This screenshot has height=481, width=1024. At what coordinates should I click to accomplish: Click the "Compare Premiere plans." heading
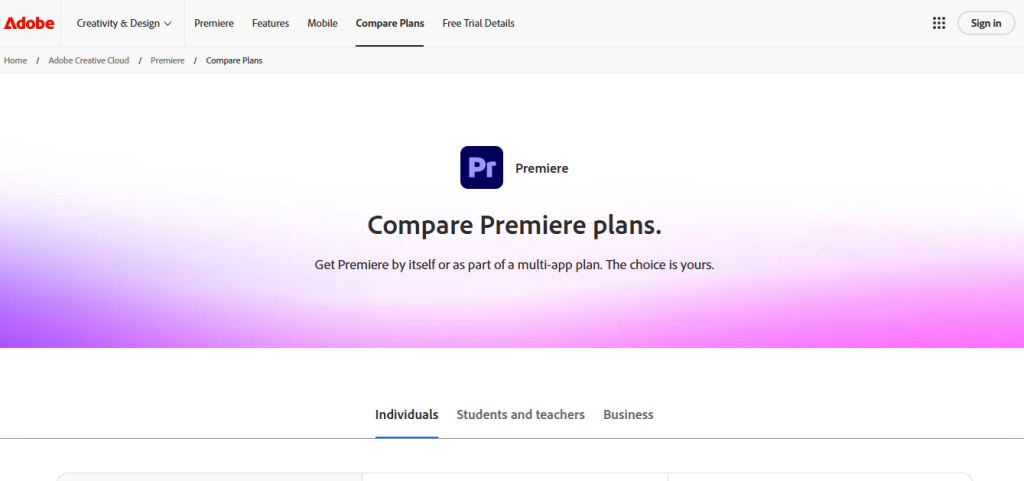pyautogui.click(x=514, y=225)
